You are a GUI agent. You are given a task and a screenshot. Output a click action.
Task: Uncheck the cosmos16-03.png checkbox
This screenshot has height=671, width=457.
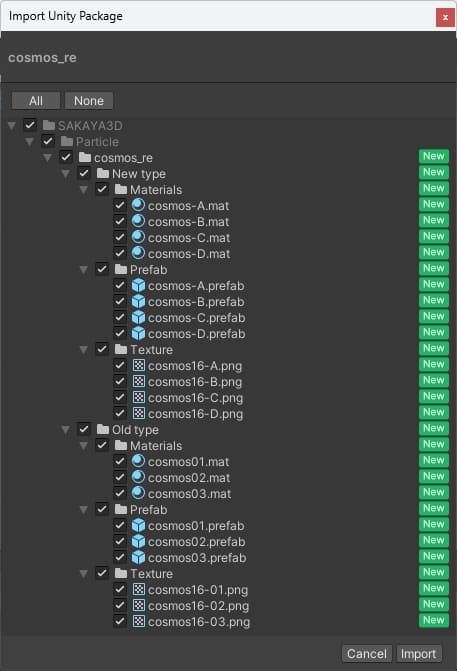[120, 621]
